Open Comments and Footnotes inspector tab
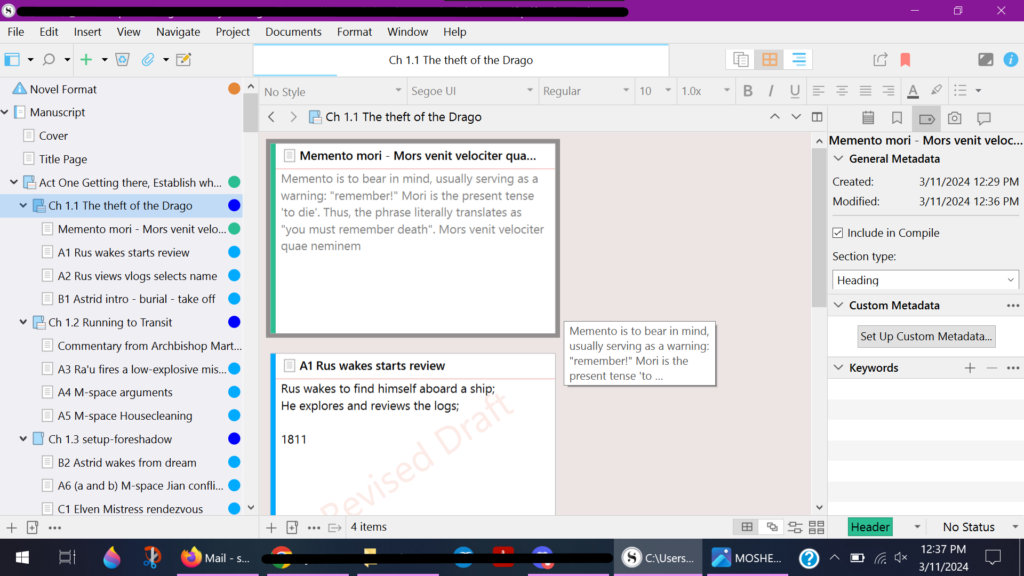The width and height of the screenshot is (1024, 576). [983, 118]
